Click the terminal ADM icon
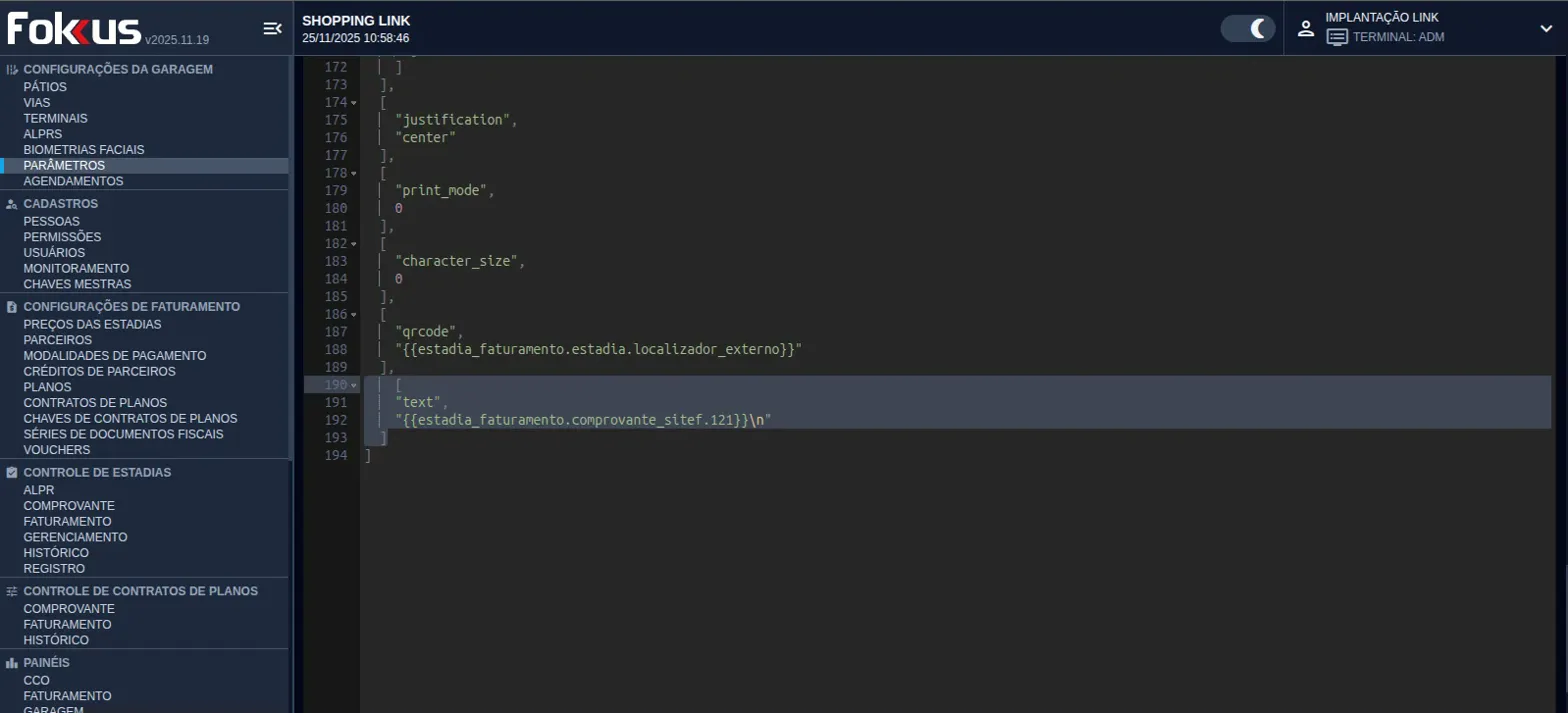The image size is (1568, 713). 1337,37
